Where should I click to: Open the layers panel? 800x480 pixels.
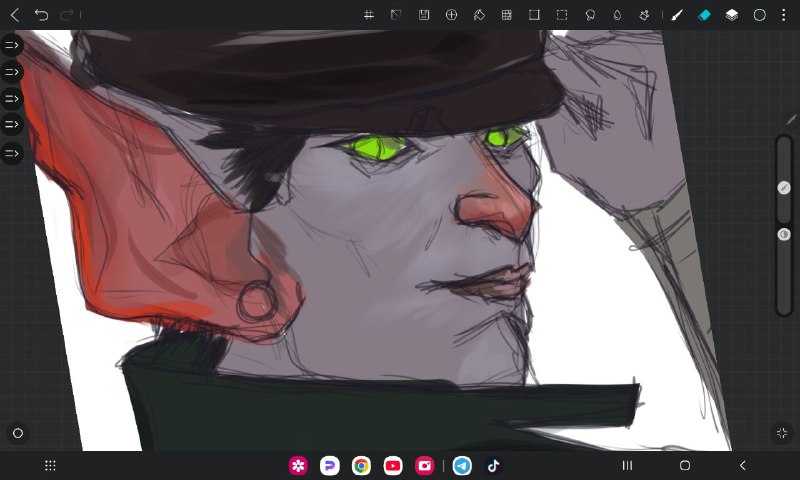pyautogui.click(x=732, y=15)
